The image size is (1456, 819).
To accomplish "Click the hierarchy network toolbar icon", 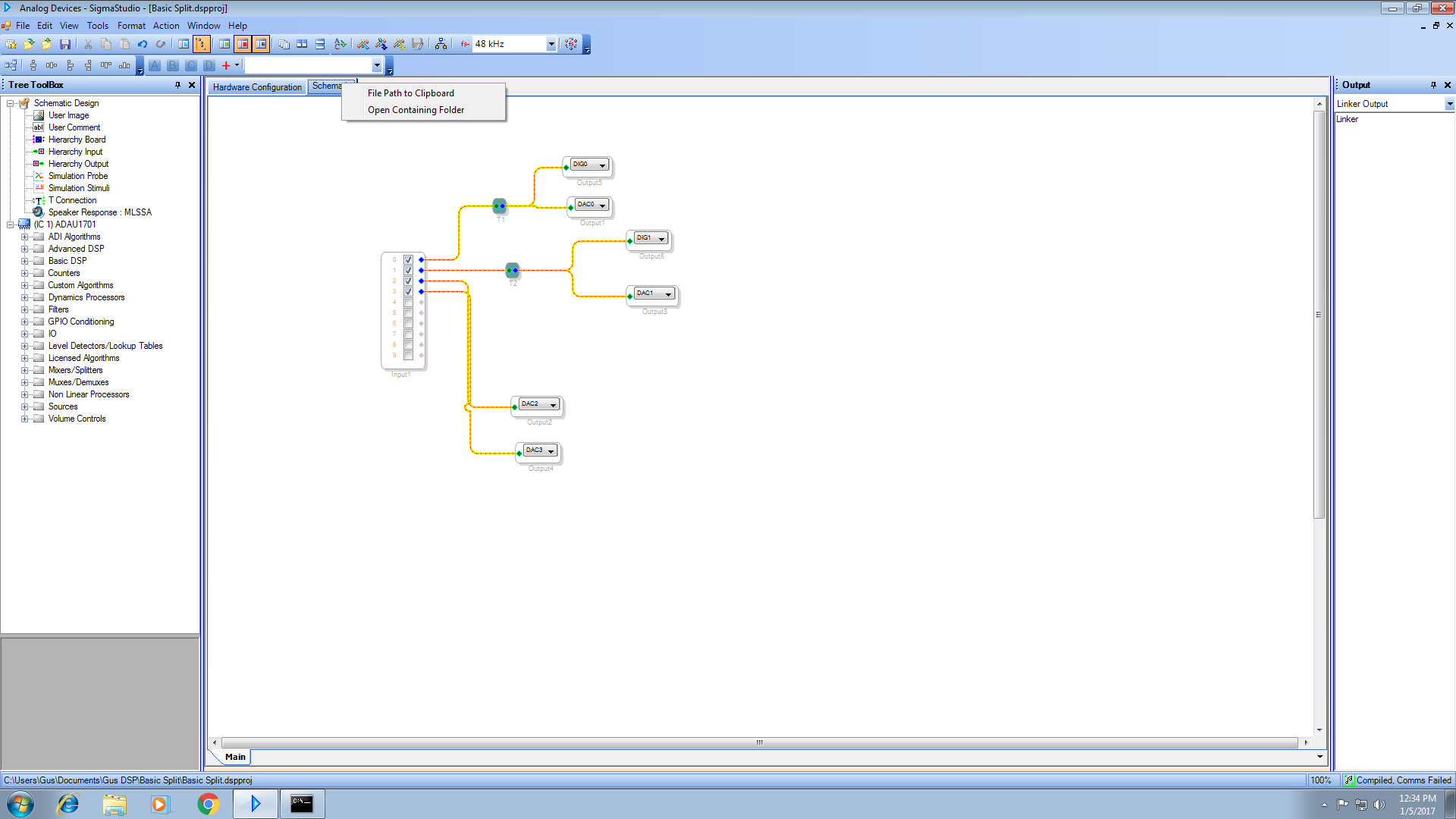I will pos(441,44).
